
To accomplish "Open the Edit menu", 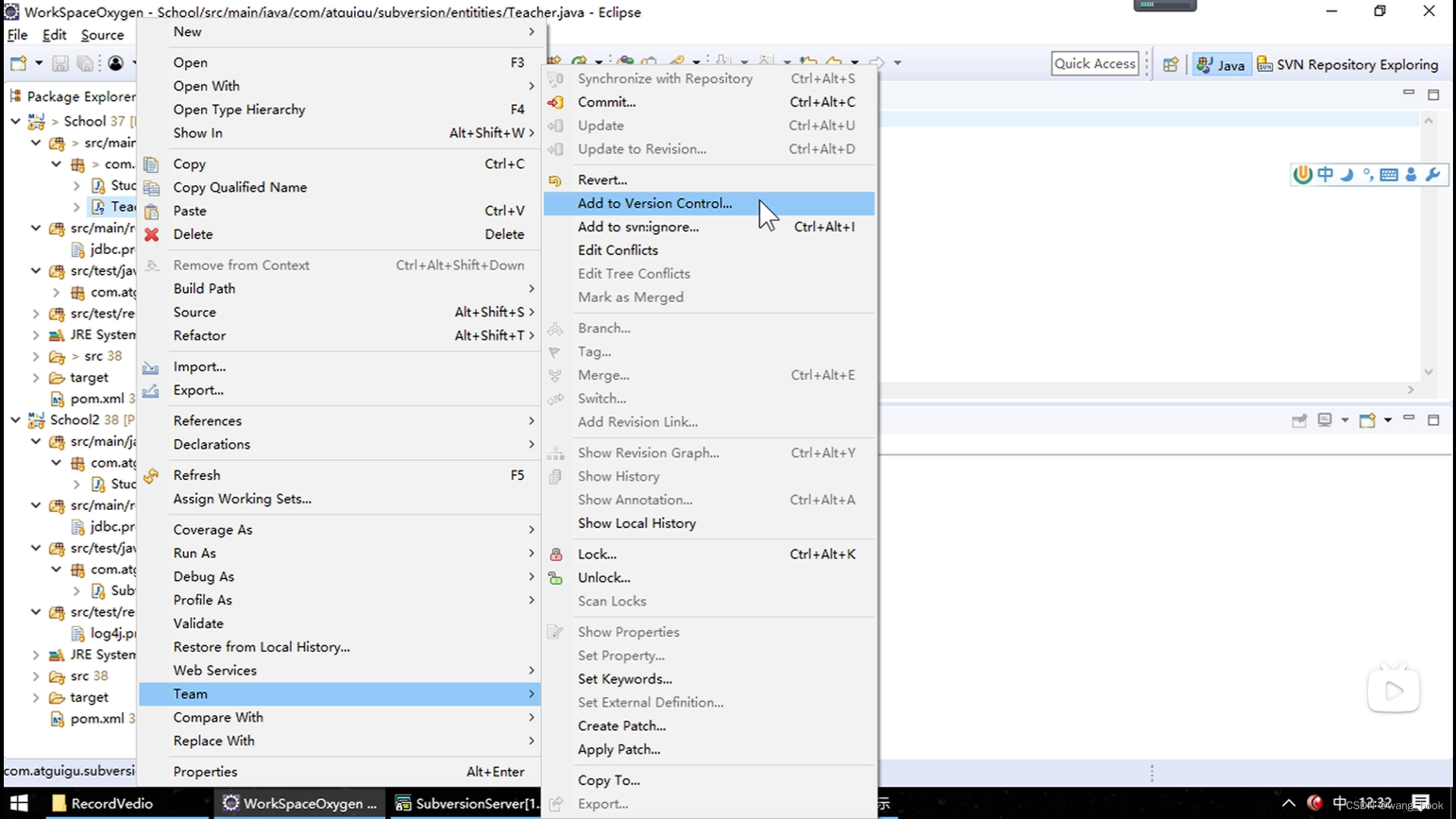I will pos(54,35).
